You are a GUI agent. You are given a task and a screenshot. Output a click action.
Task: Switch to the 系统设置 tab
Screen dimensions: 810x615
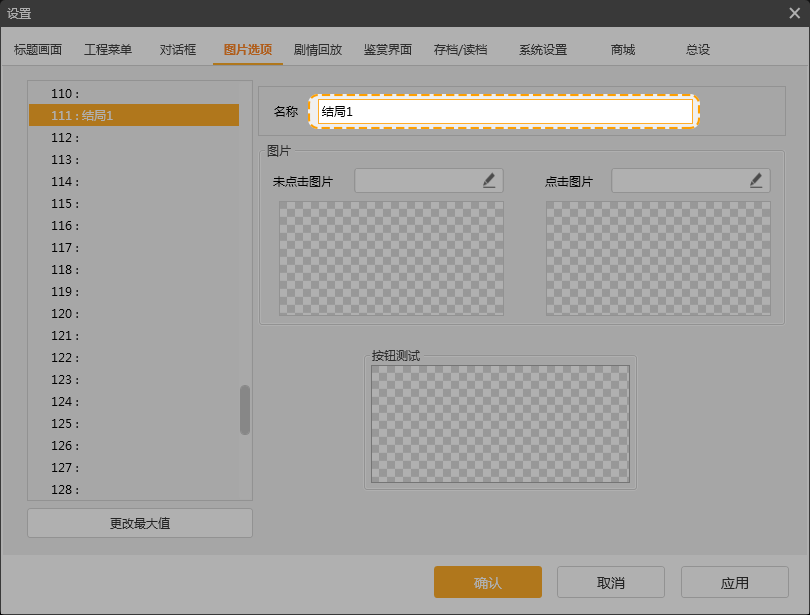541,48
